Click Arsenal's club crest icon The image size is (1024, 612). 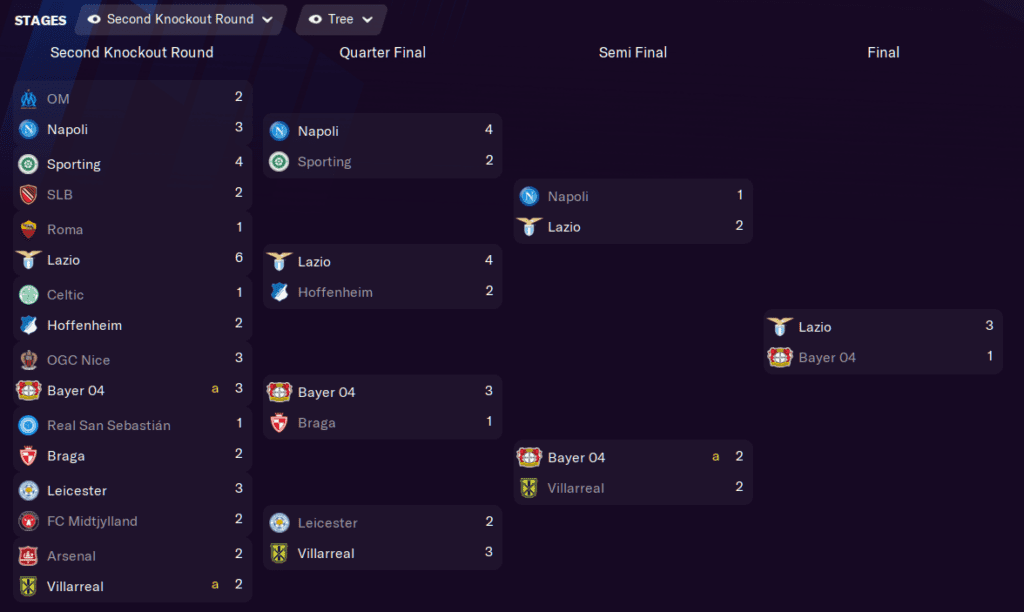tap(28, 555)
